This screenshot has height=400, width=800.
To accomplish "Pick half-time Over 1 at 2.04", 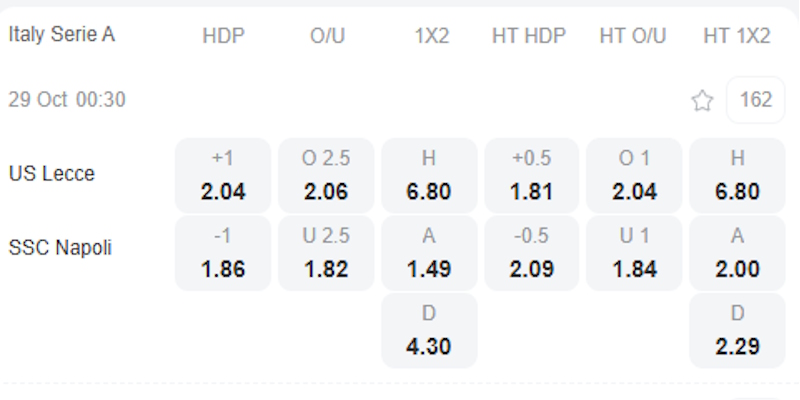I will tap(634, 176).
